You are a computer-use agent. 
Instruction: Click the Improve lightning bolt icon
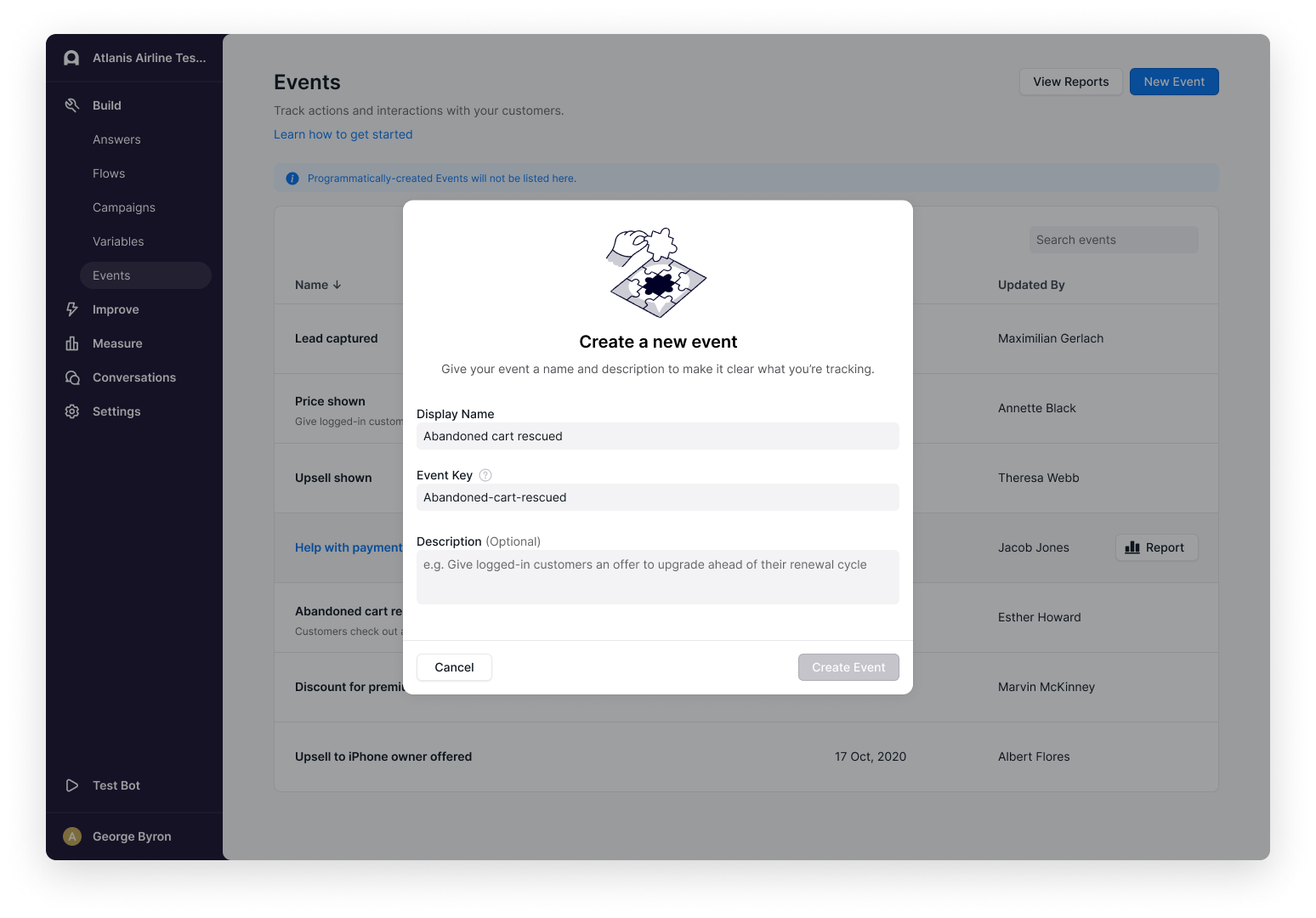pos(72,309)
